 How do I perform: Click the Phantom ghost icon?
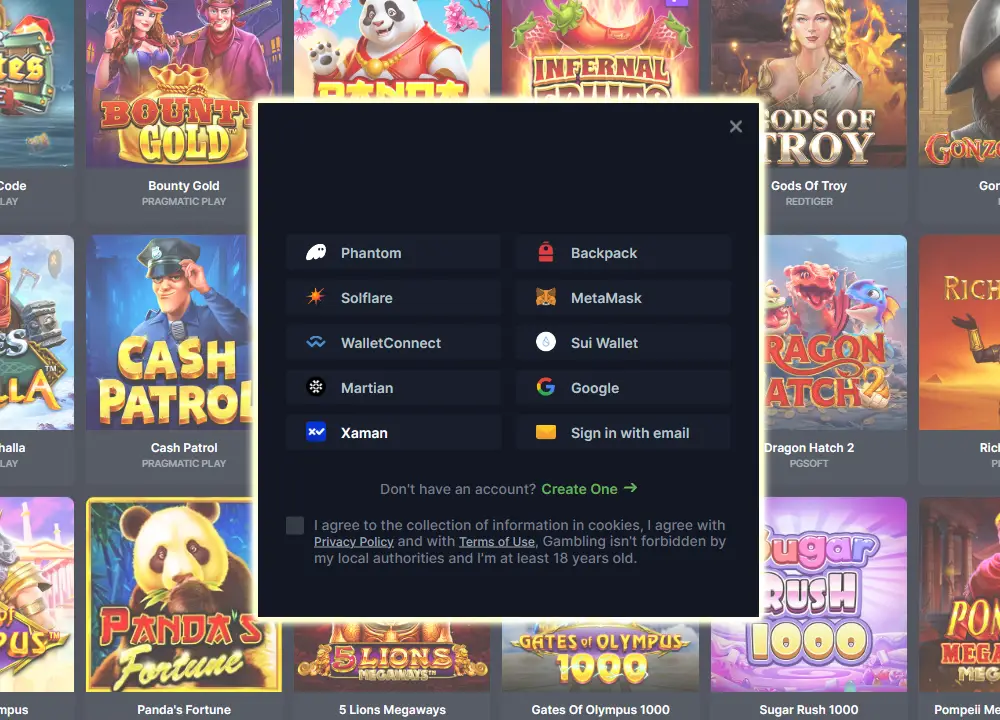316,253
